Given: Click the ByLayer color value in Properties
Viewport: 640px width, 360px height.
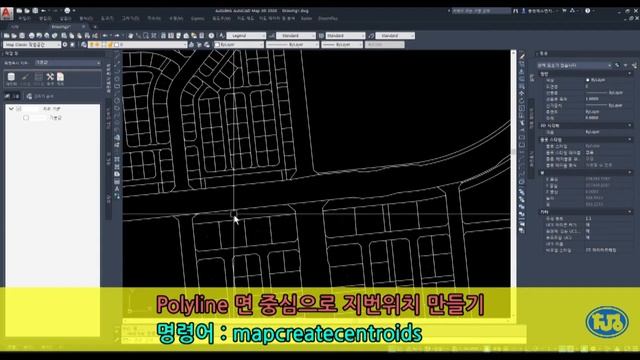Looking at the screenshot, I should pos(598,80).
